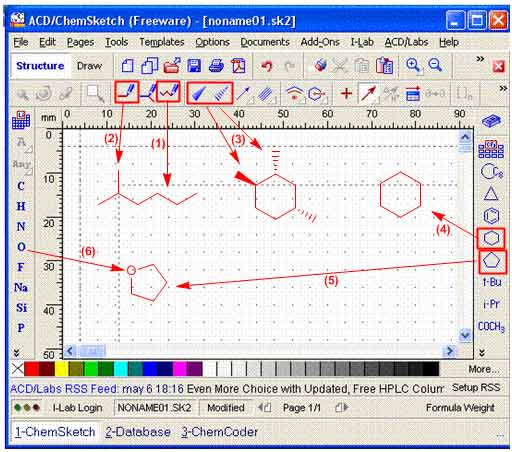Pick the red color swatch
This screenshot has width=512, height=452.
pos(31,369)
